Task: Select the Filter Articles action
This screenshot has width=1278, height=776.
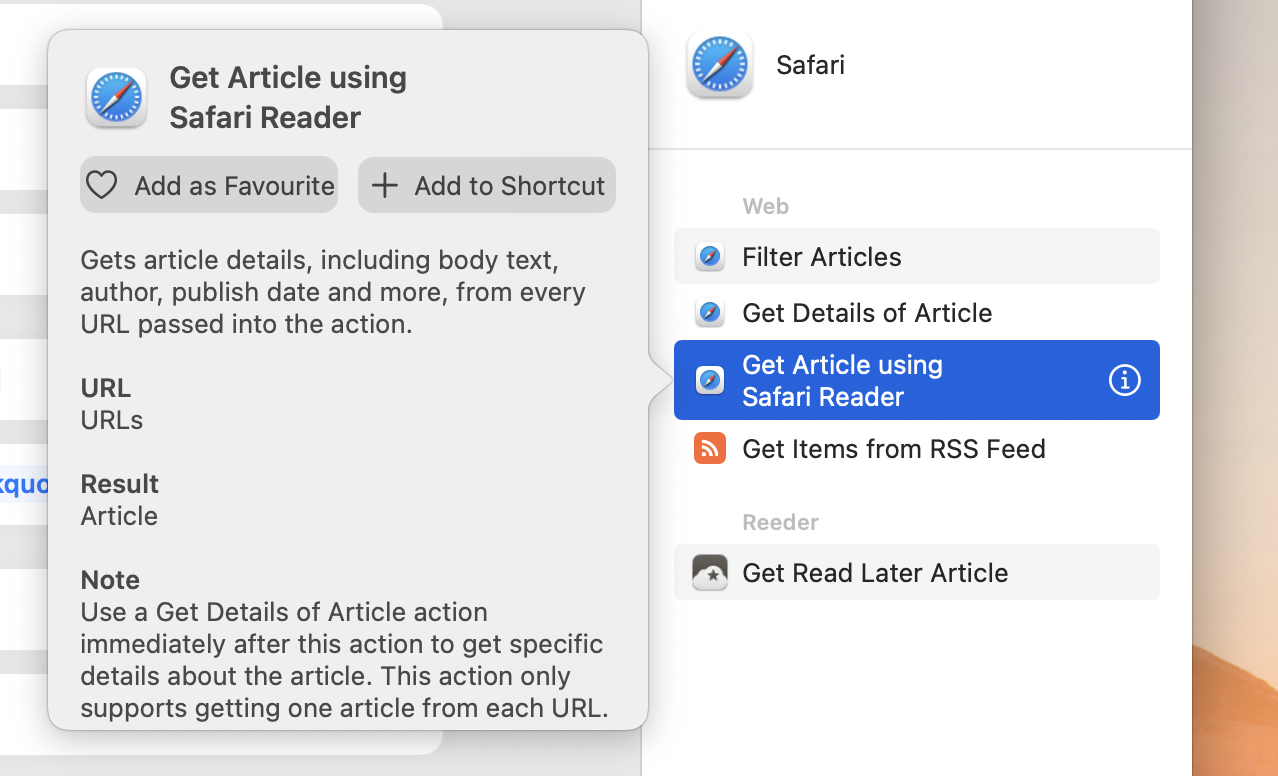Action: (x=917, y=256)
